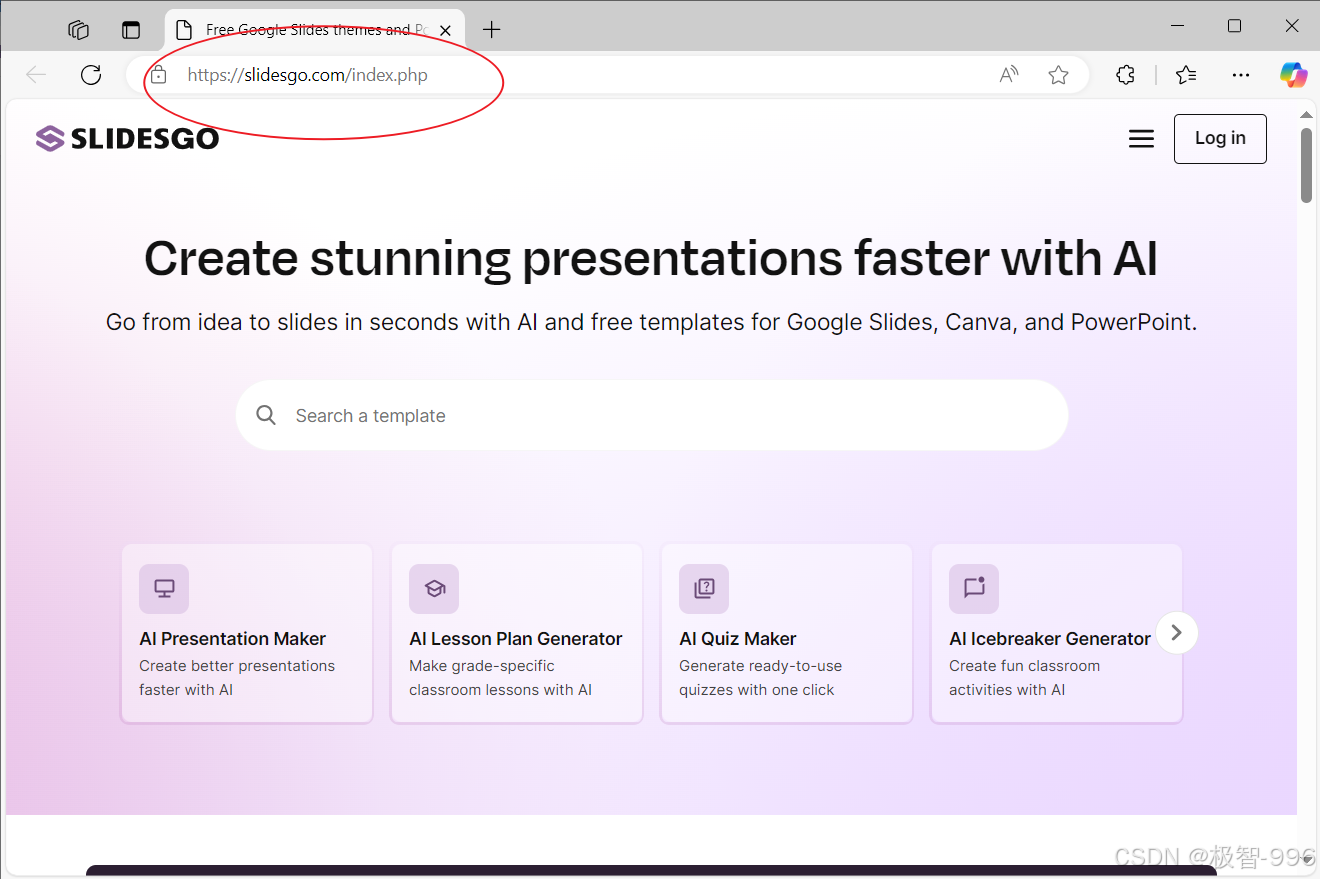The height and width of the screenshot is (879, 1320).
Task: Open the AI Quiz Maker card
Action: 787,633
